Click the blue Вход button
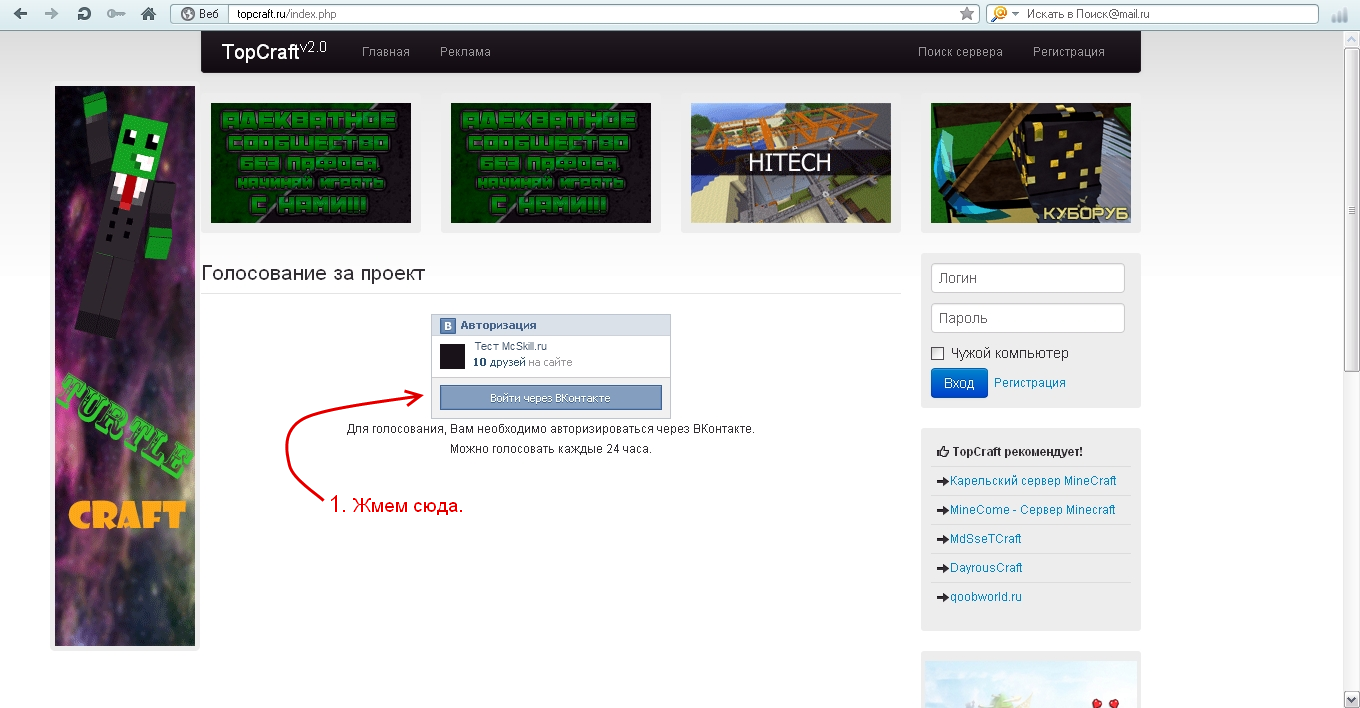The width and height of the screenshot is (1360, 708). point(959,383)
